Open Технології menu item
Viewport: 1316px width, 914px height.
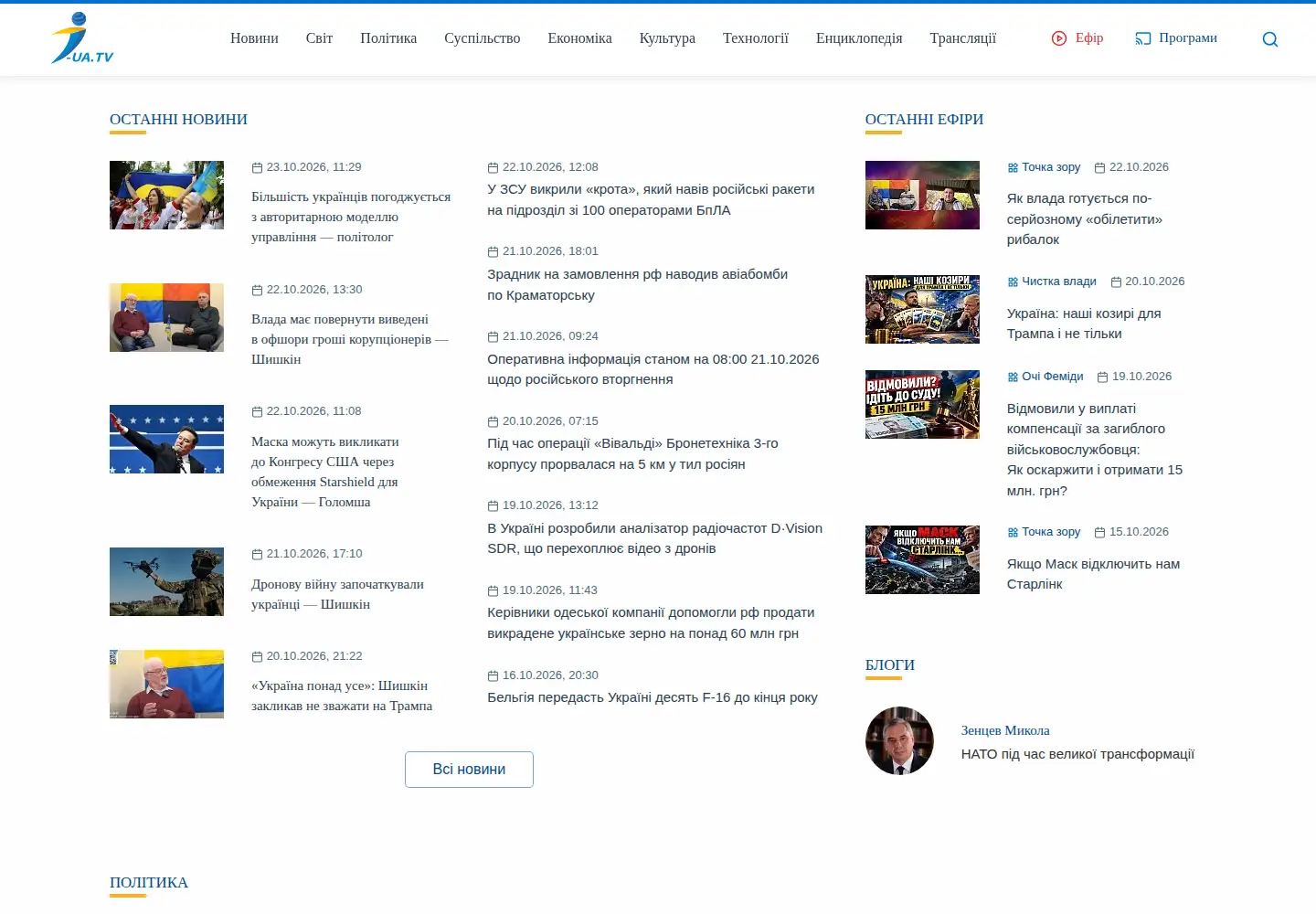[755, 38]
